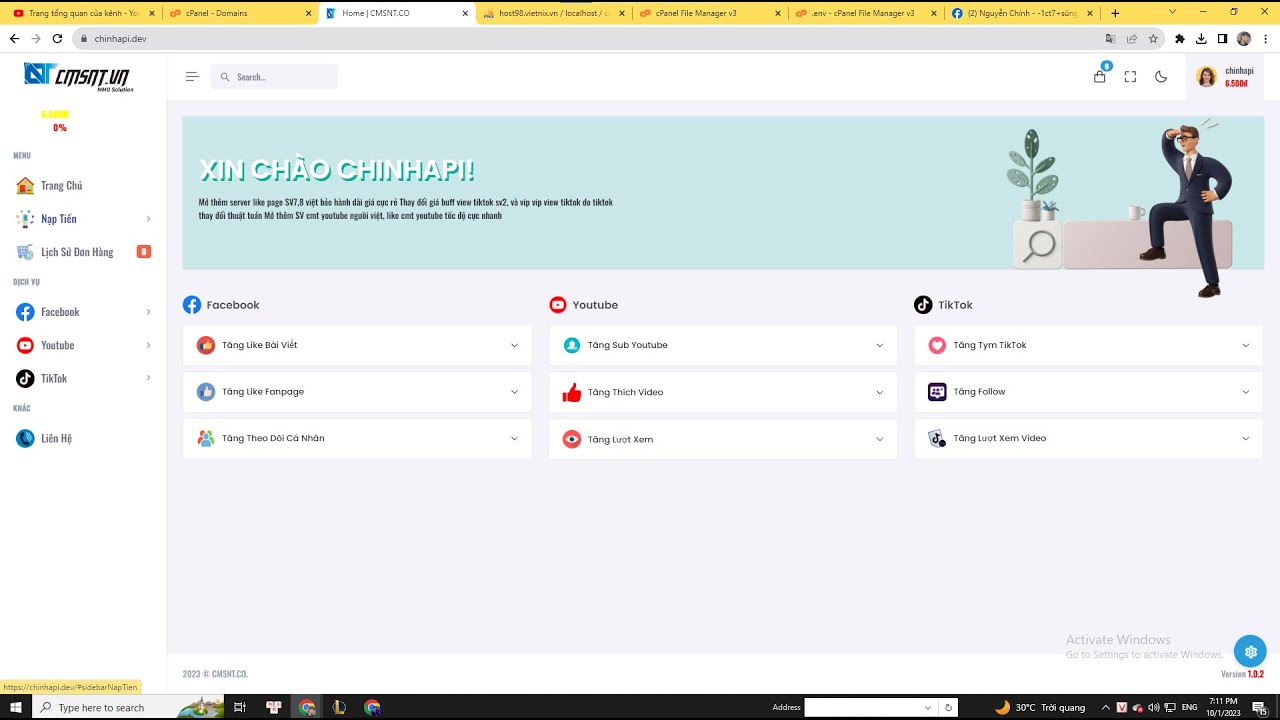The height and width of the screenshot is (720, 1280).
Task: Click the Tăng Sub Youtube icon
Action: click(572, 345)
